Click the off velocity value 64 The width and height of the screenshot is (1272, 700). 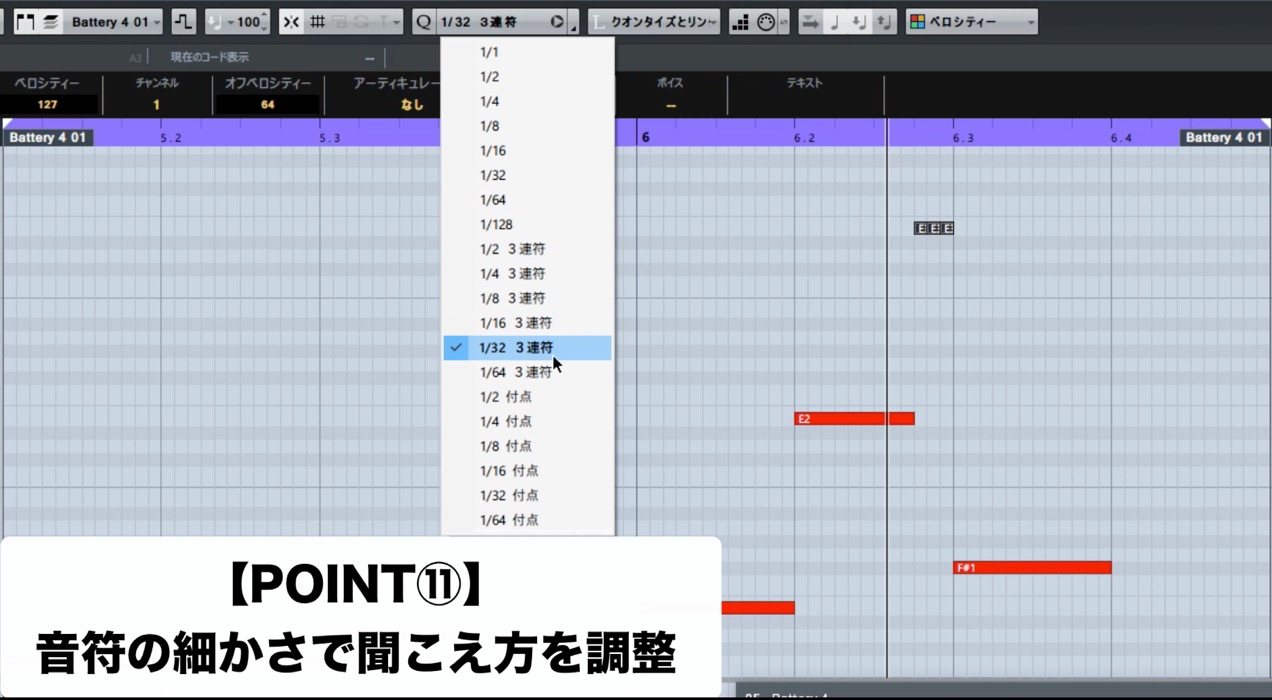pyautogui.click(x=267, y=104)
